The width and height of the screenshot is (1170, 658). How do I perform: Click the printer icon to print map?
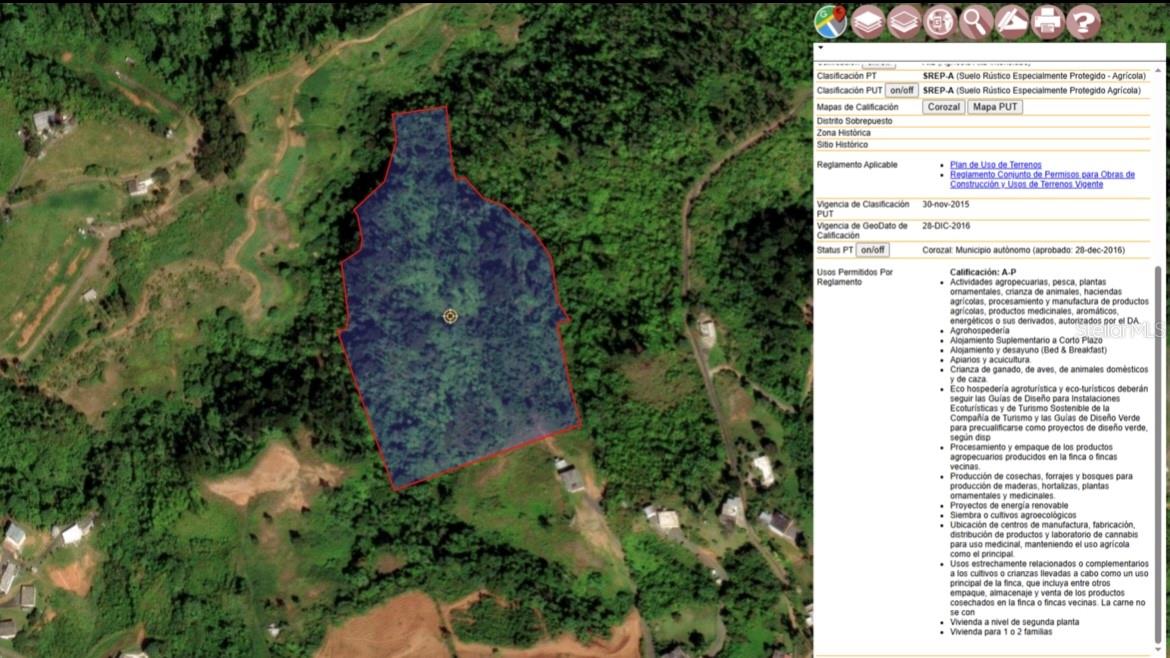click(x=1047, y=21)
